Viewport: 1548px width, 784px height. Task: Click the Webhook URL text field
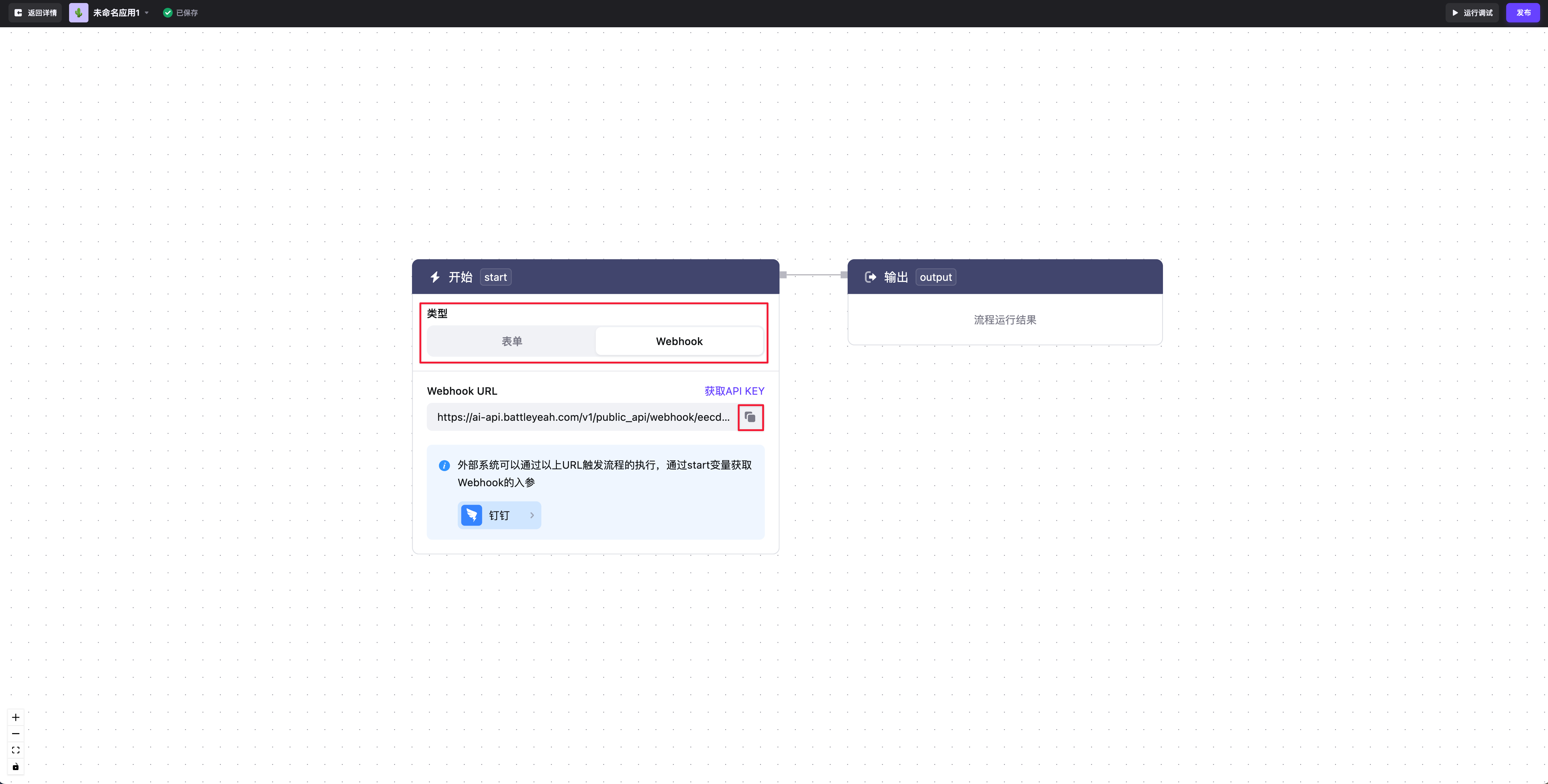click(x=582, y=417)
